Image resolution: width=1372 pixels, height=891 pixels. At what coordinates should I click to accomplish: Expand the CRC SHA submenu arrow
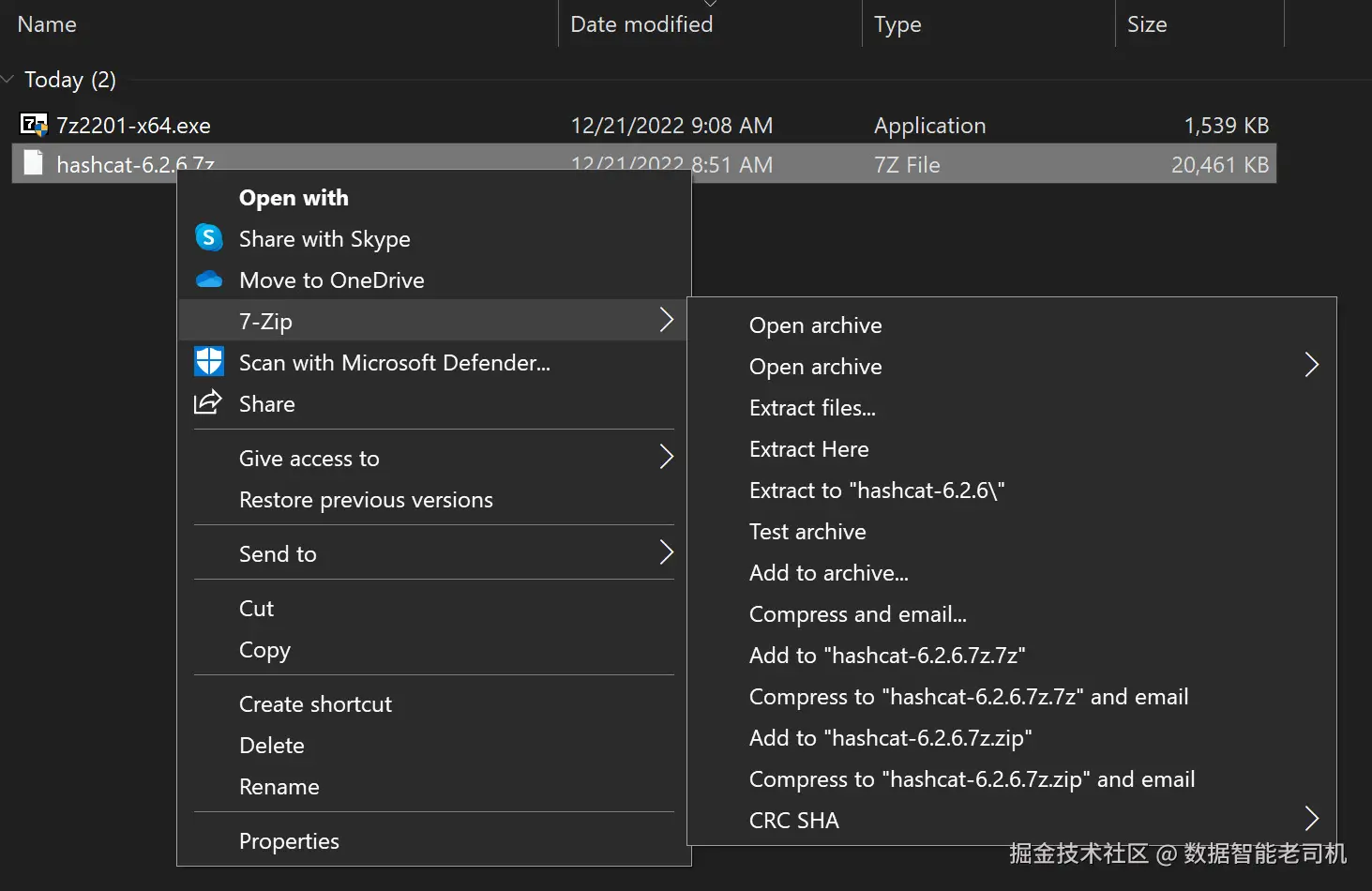tap(1311, 819)
